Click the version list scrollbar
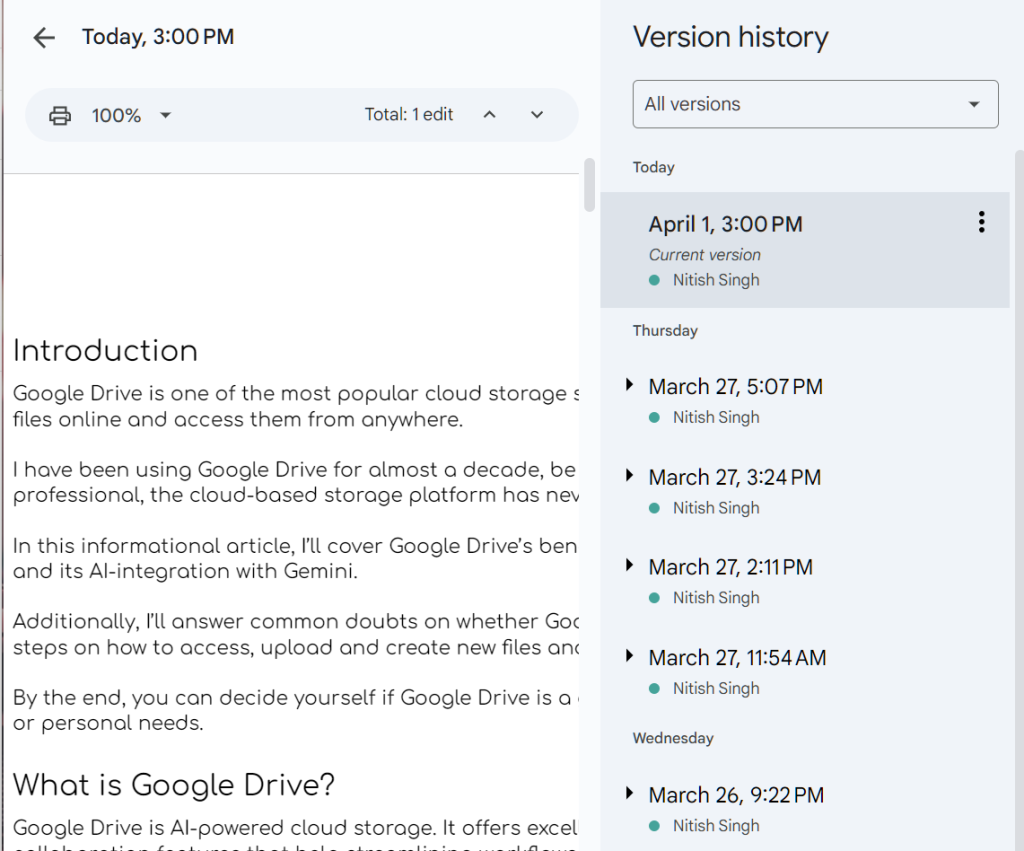This screenshot has height=851, width=1024. coord(1019,500)
